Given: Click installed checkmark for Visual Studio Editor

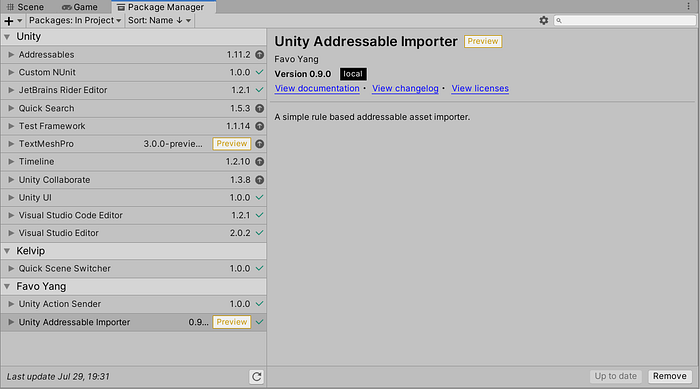Looking at the screenshot, I should (259, 233).
